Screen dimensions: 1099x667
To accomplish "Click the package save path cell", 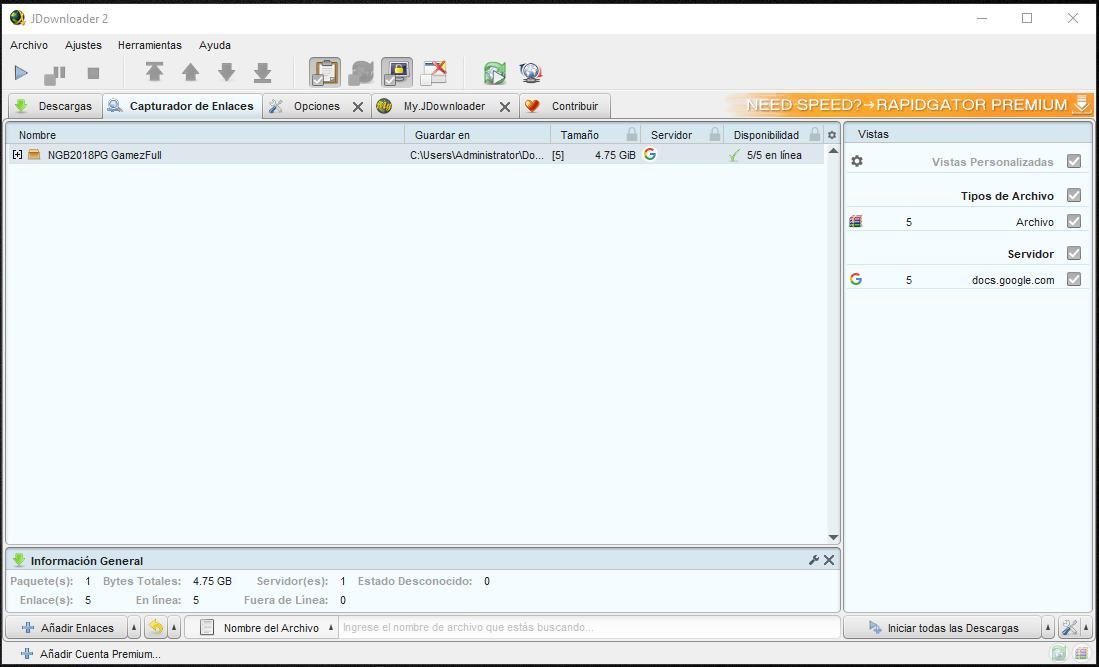I will pyautogui.click(x=477, y=155).
